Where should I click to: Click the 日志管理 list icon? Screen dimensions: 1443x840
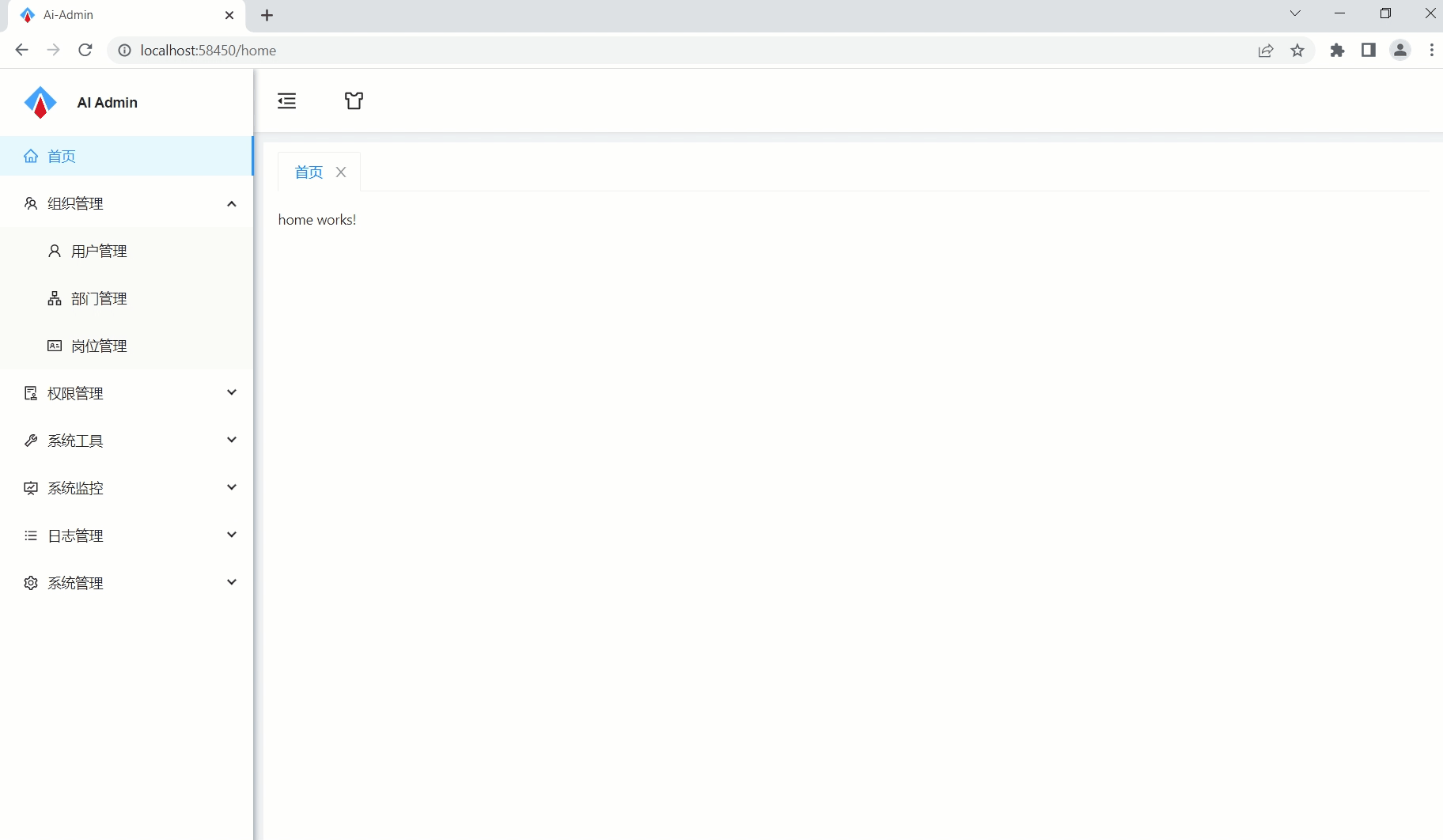pos(31,535)
